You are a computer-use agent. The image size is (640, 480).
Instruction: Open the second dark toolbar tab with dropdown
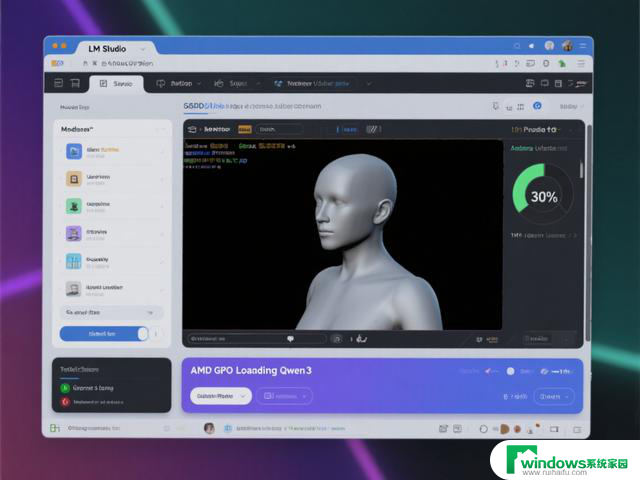178,84
